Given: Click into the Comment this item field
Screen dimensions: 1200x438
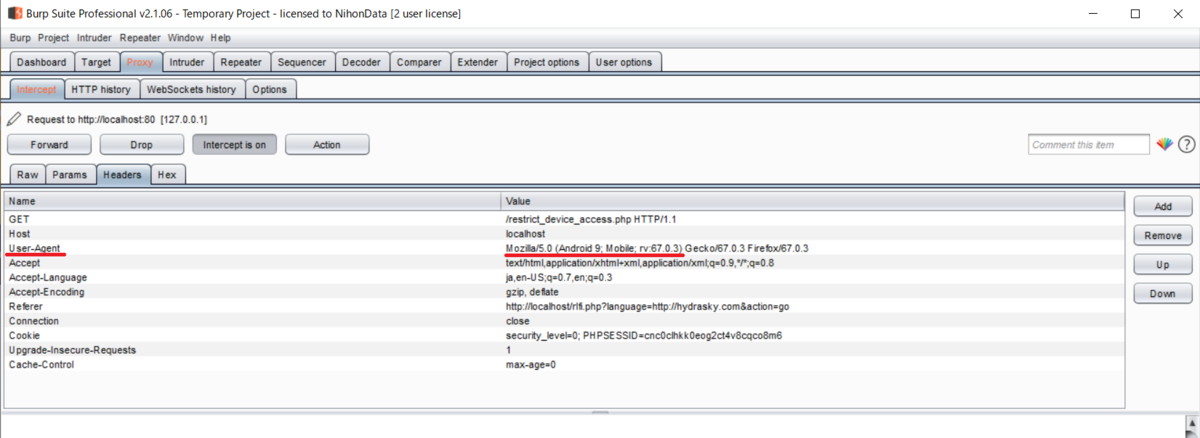Looking at the screenshot, I should pos(1089,144).
